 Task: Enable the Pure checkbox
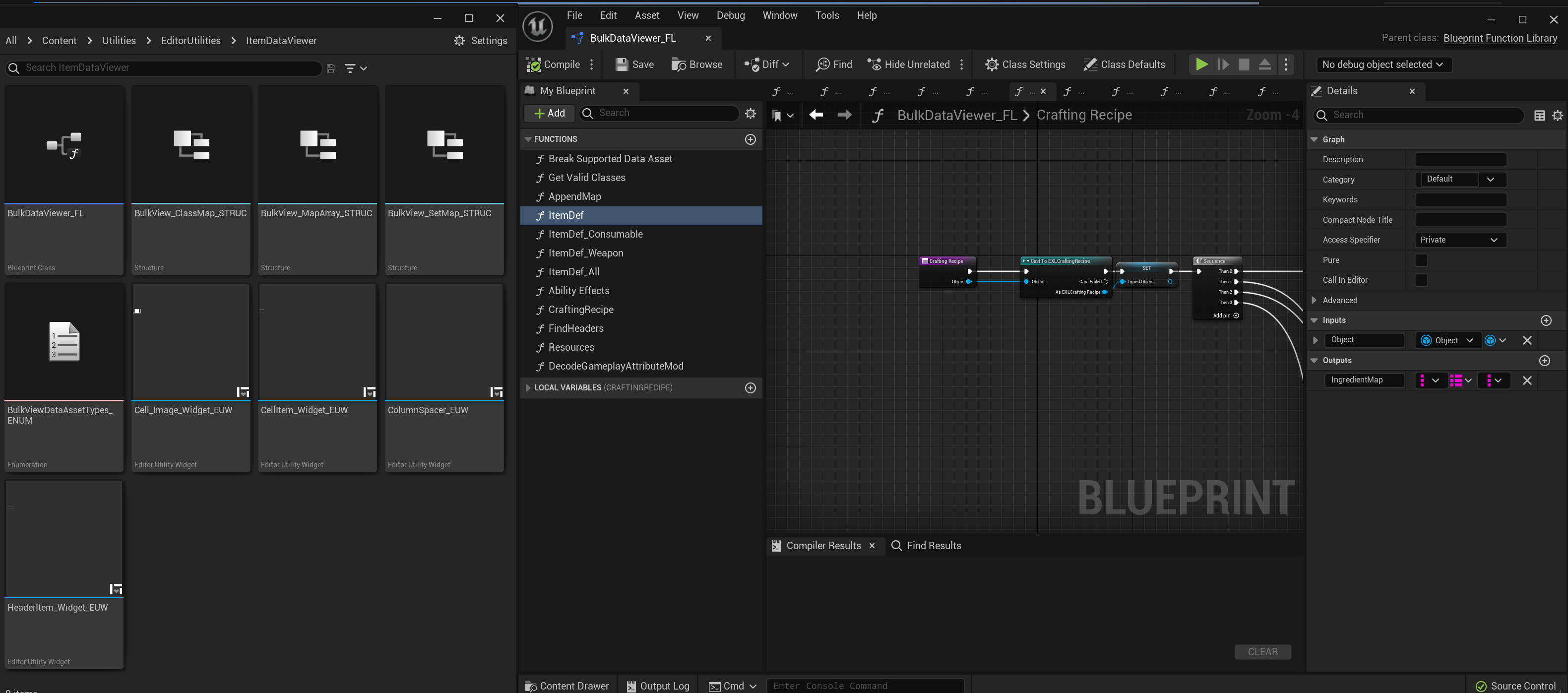[1421, 260]
